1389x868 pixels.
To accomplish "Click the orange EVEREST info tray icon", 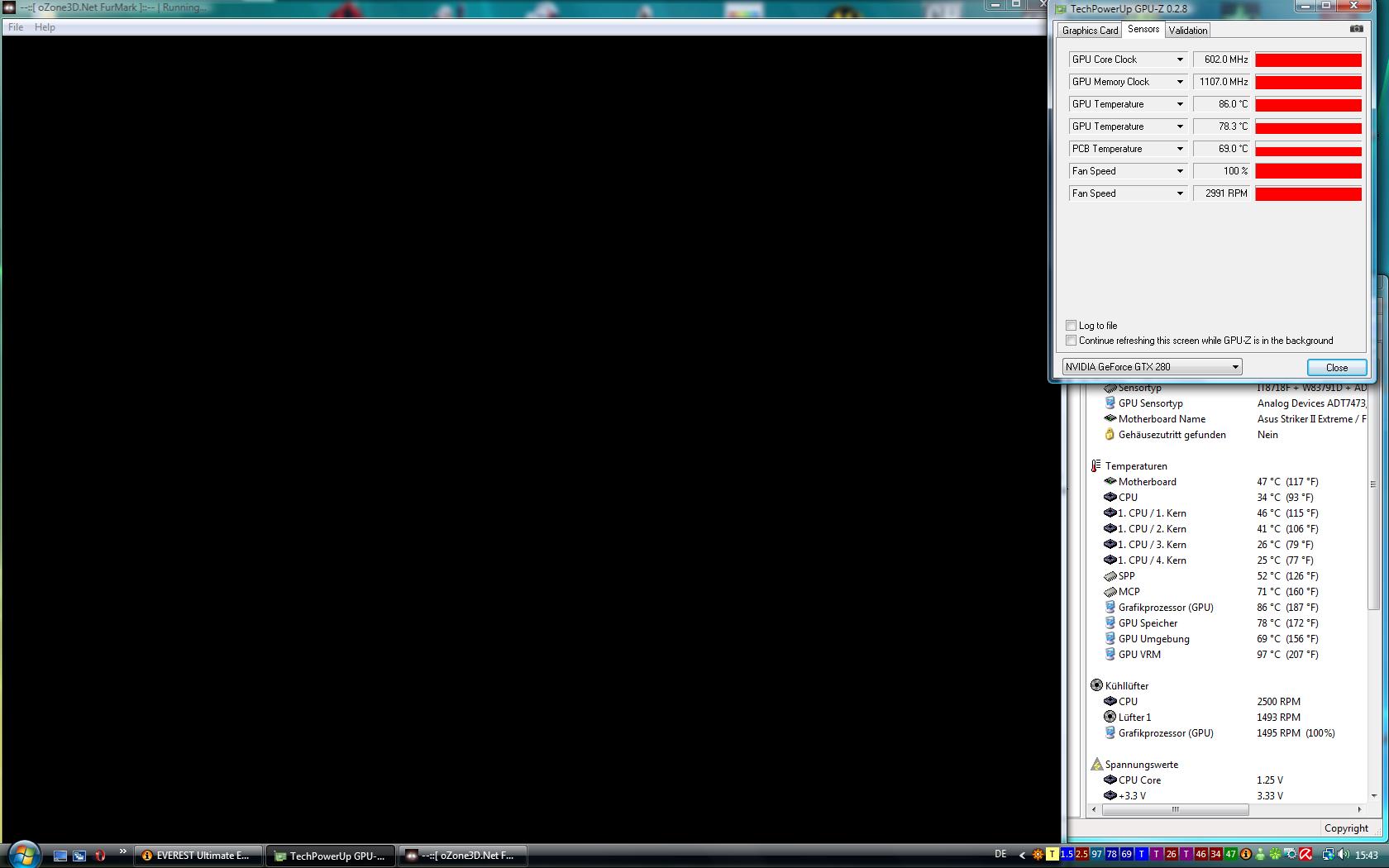I will [x=1245, y=855].
